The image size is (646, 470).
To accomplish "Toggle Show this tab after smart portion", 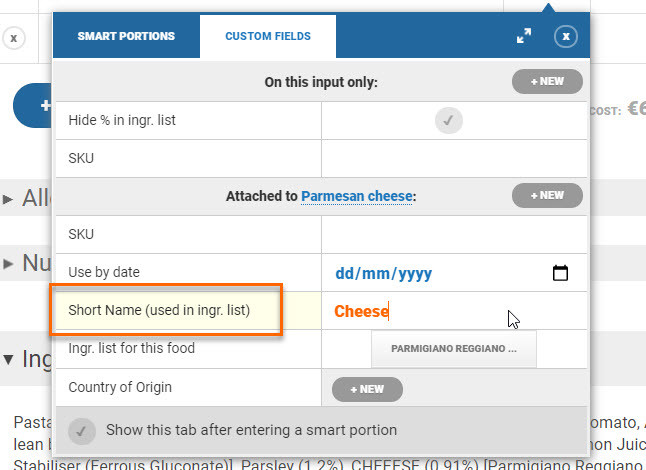I will pyautogui.click(x=84, y=431).
